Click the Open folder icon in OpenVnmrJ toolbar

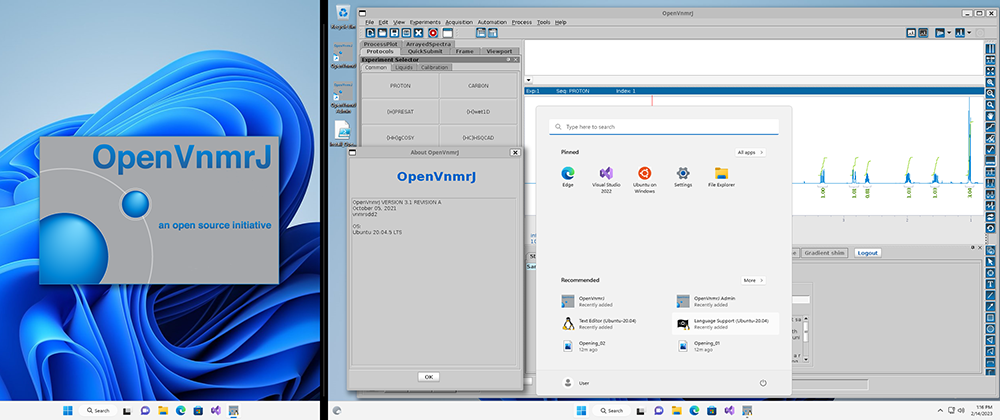tap(382, 33)
